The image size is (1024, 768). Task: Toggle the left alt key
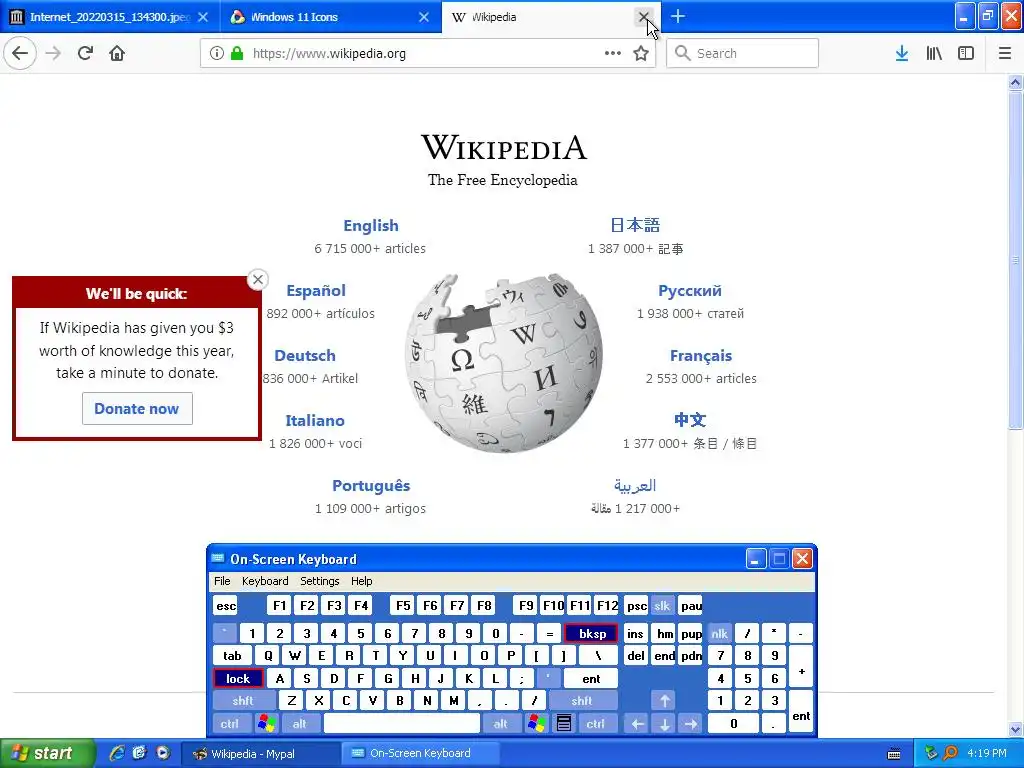[x=299, y=724]
